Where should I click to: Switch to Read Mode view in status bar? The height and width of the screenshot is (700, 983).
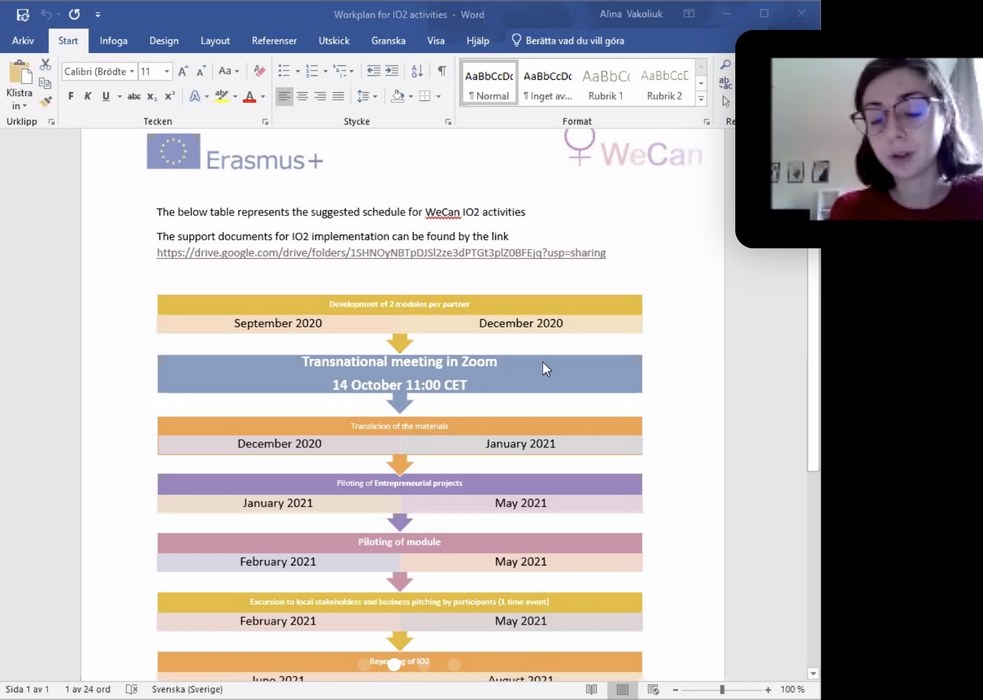pos(591,689)
